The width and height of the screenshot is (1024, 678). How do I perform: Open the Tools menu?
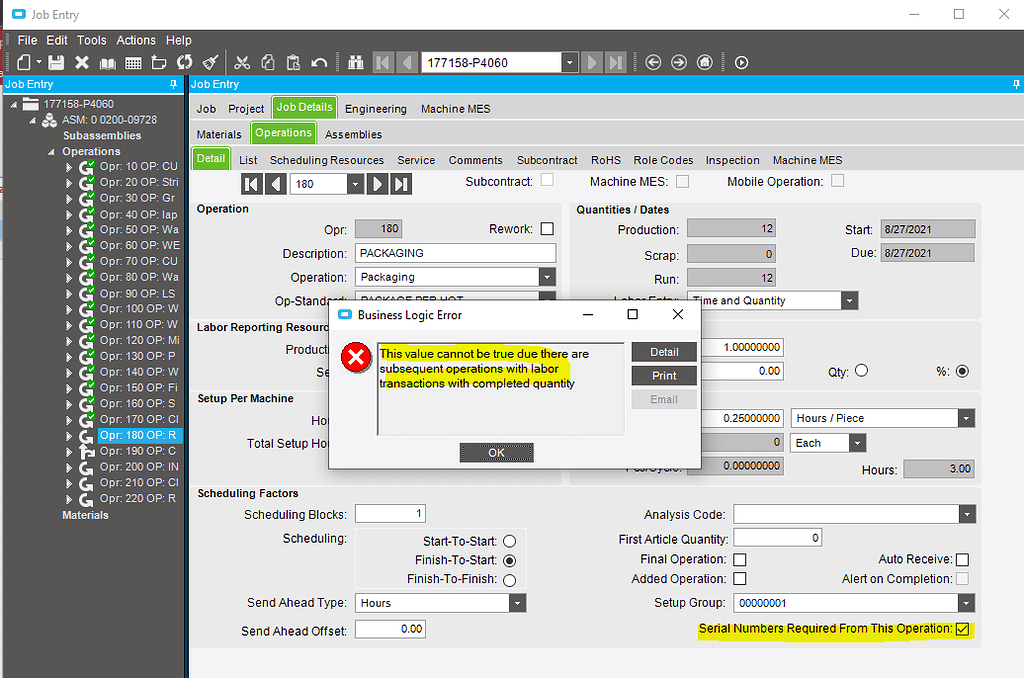pyautogui.click(x=91, y=40)
